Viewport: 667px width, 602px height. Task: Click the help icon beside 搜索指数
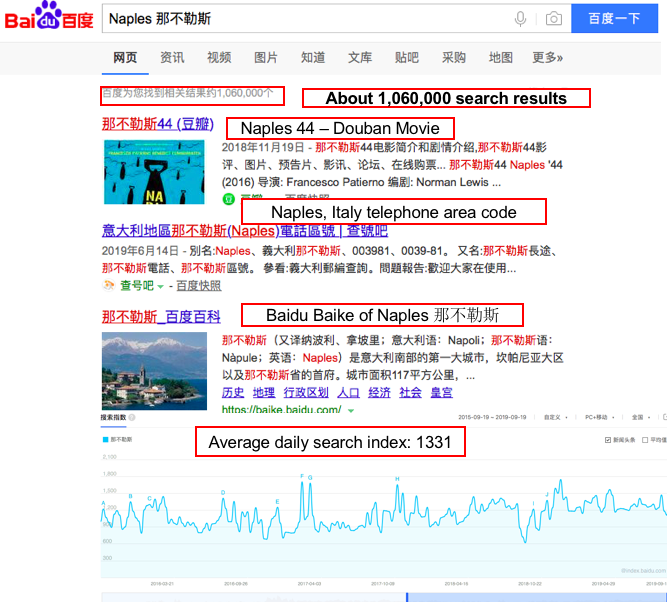[x=132, y=417]
